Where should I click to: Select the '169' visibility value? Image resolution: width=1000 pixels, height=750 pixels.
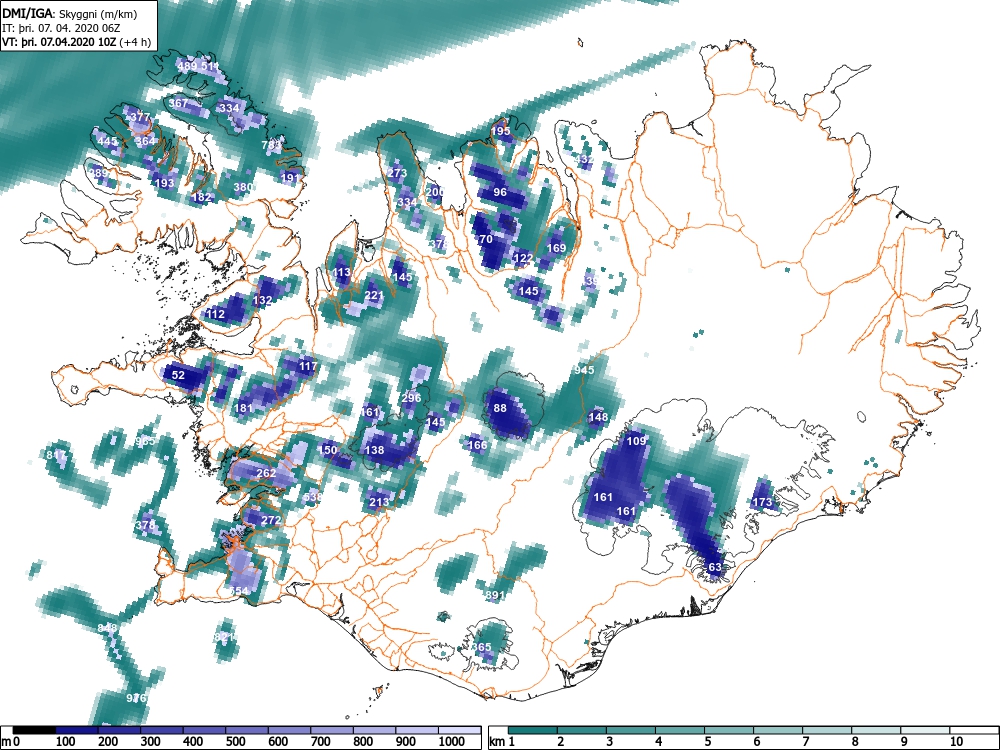pos(556,247)
